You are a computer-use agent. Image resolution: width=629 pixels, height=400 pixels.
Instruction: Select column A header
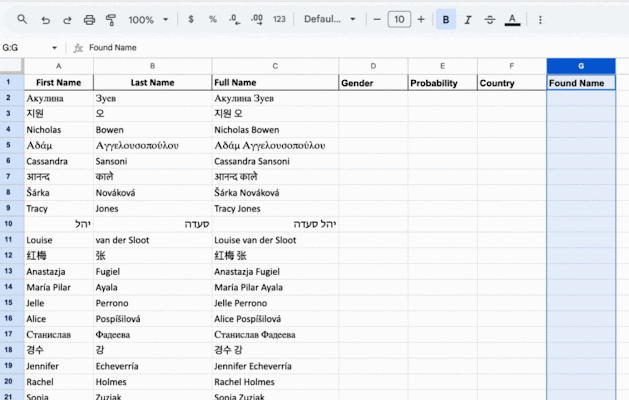click(59, 66)
